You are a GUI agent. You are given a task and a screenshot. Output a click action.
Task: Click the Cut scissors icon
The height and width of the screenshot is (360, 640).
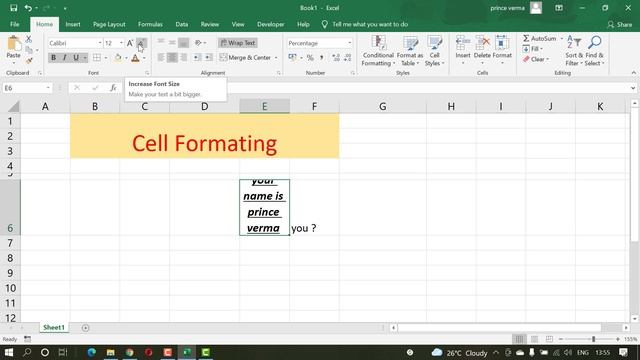[x=29, y=39]
